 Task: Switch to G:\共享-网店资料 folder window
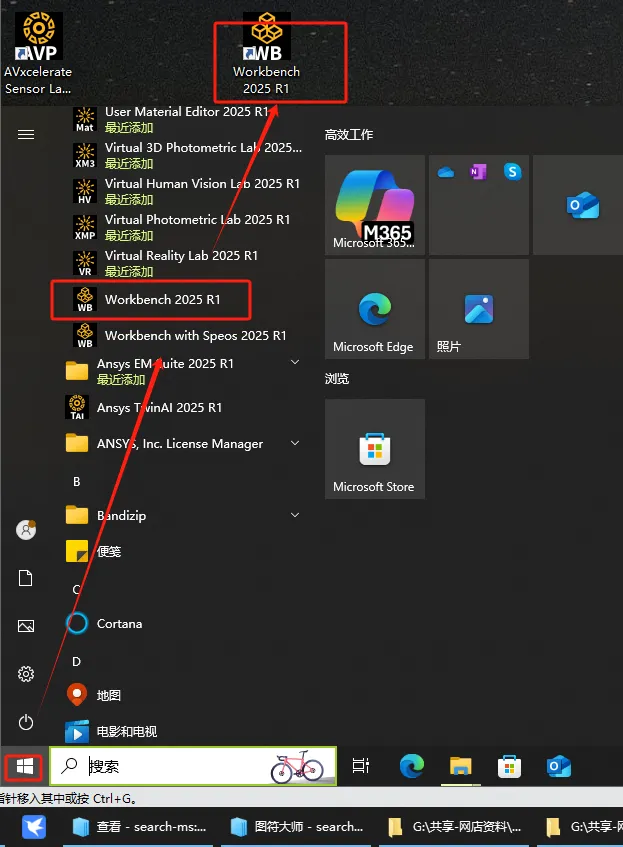tap(455, 826)
